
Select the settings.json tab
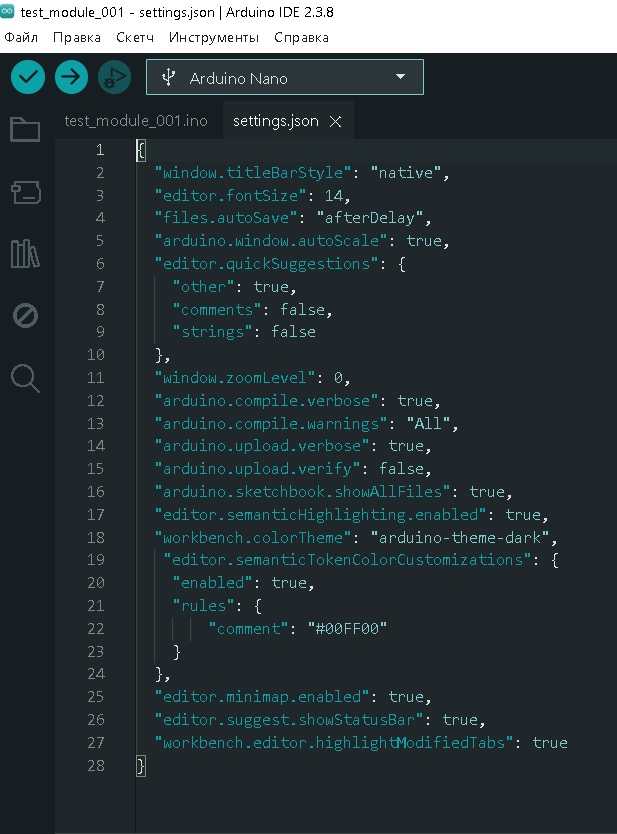[276, 121]
